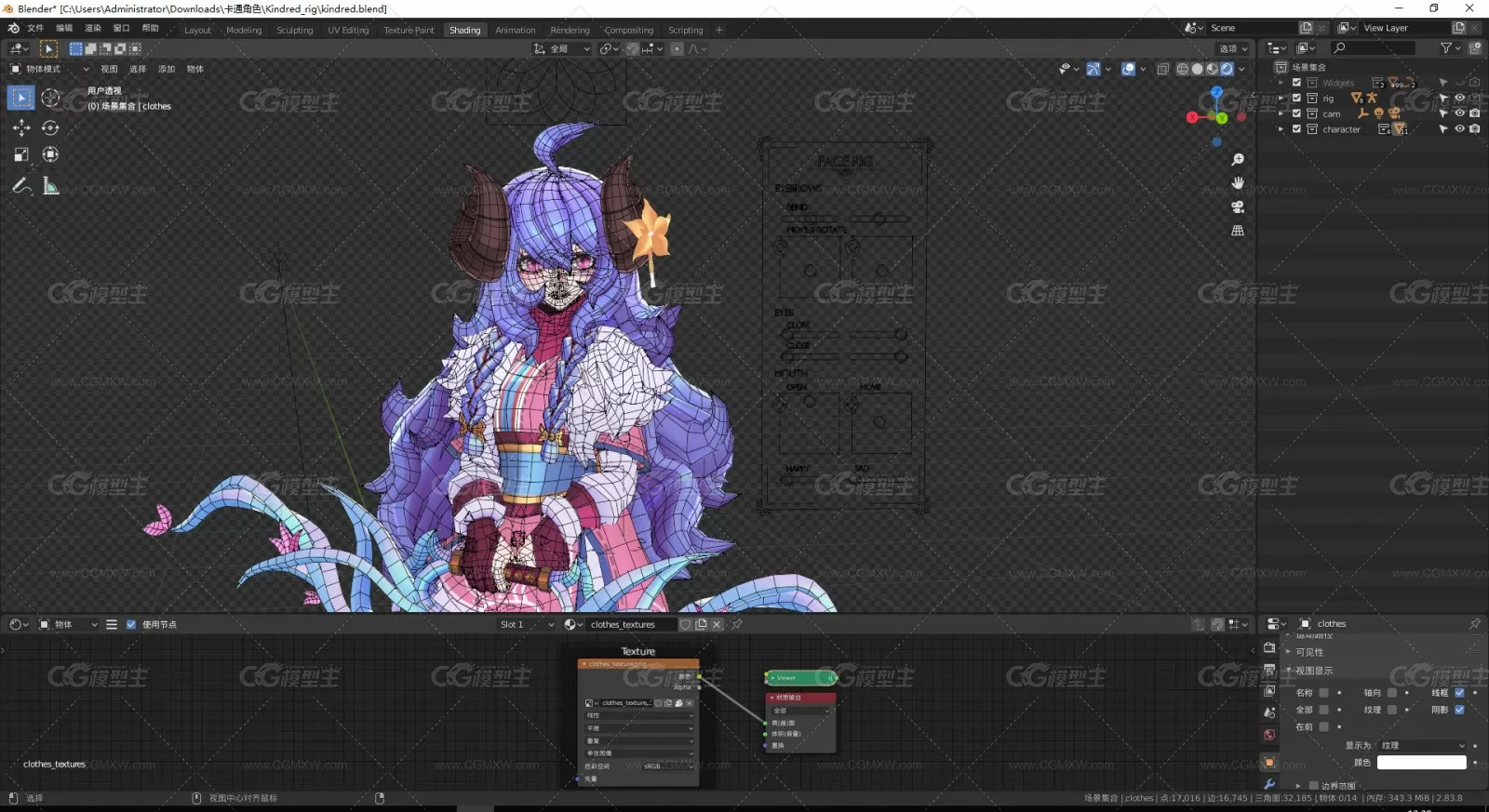Expand the Widgets collection in outliner

click(1281, 83)
